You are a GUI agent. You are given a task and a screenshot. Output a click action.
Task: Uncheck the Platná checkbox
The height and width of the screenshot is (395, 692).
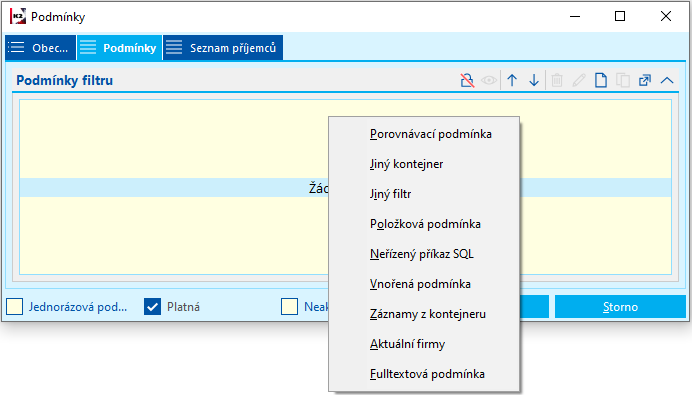[152, 306]
